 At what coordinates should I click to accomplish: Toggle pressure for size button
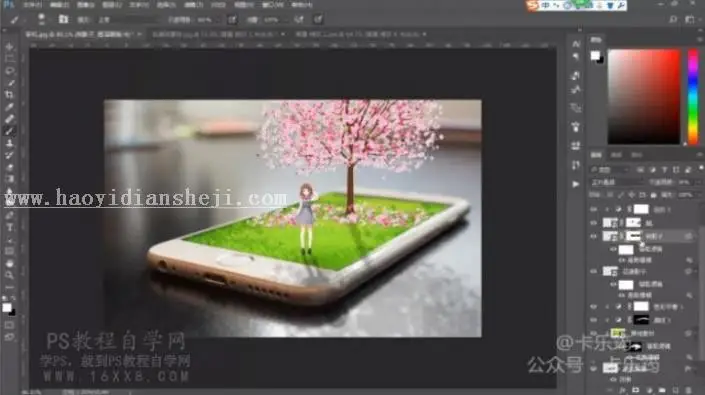(318, 19)
